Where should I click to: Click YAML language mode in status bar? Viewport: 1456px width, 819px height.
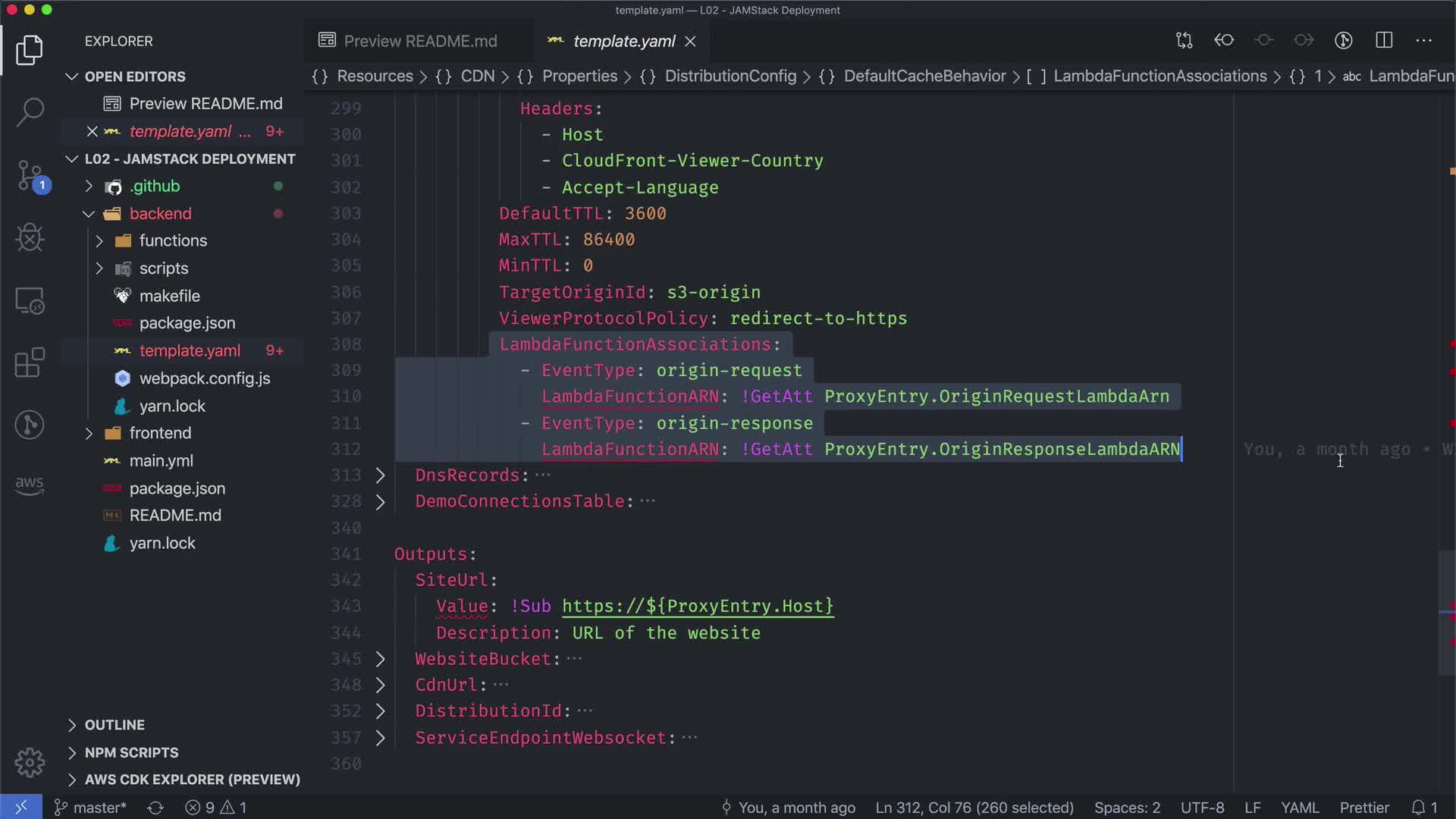pos(1300,808)
